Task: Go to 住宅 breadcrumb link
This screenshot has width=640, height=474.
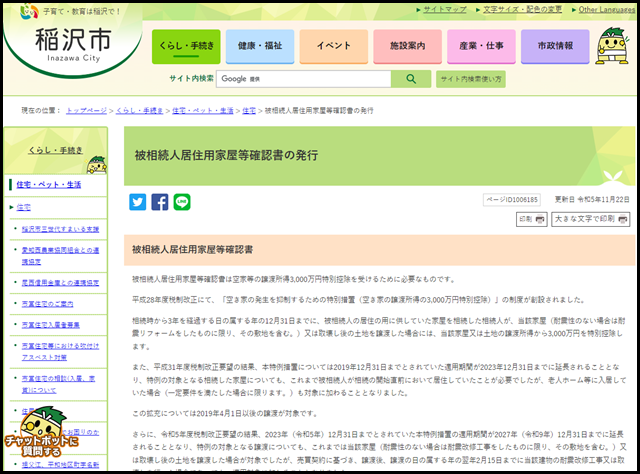Action: (249, 111)
